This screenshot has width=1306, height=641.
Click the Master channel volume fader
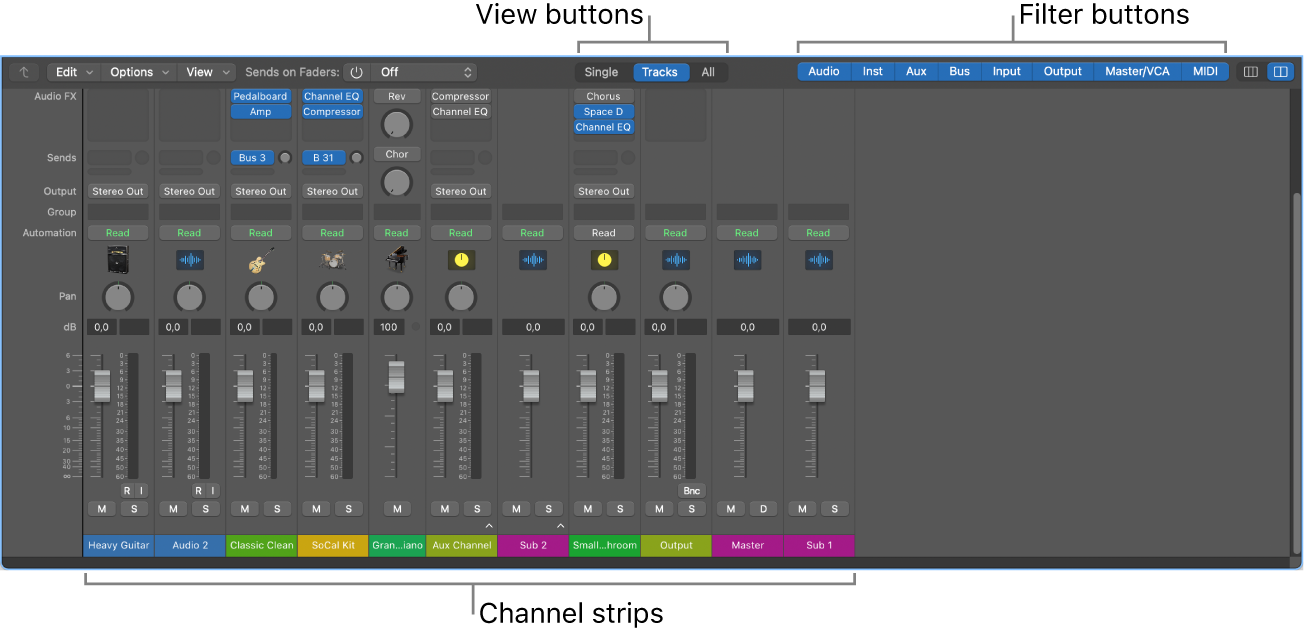coord(745,386)
